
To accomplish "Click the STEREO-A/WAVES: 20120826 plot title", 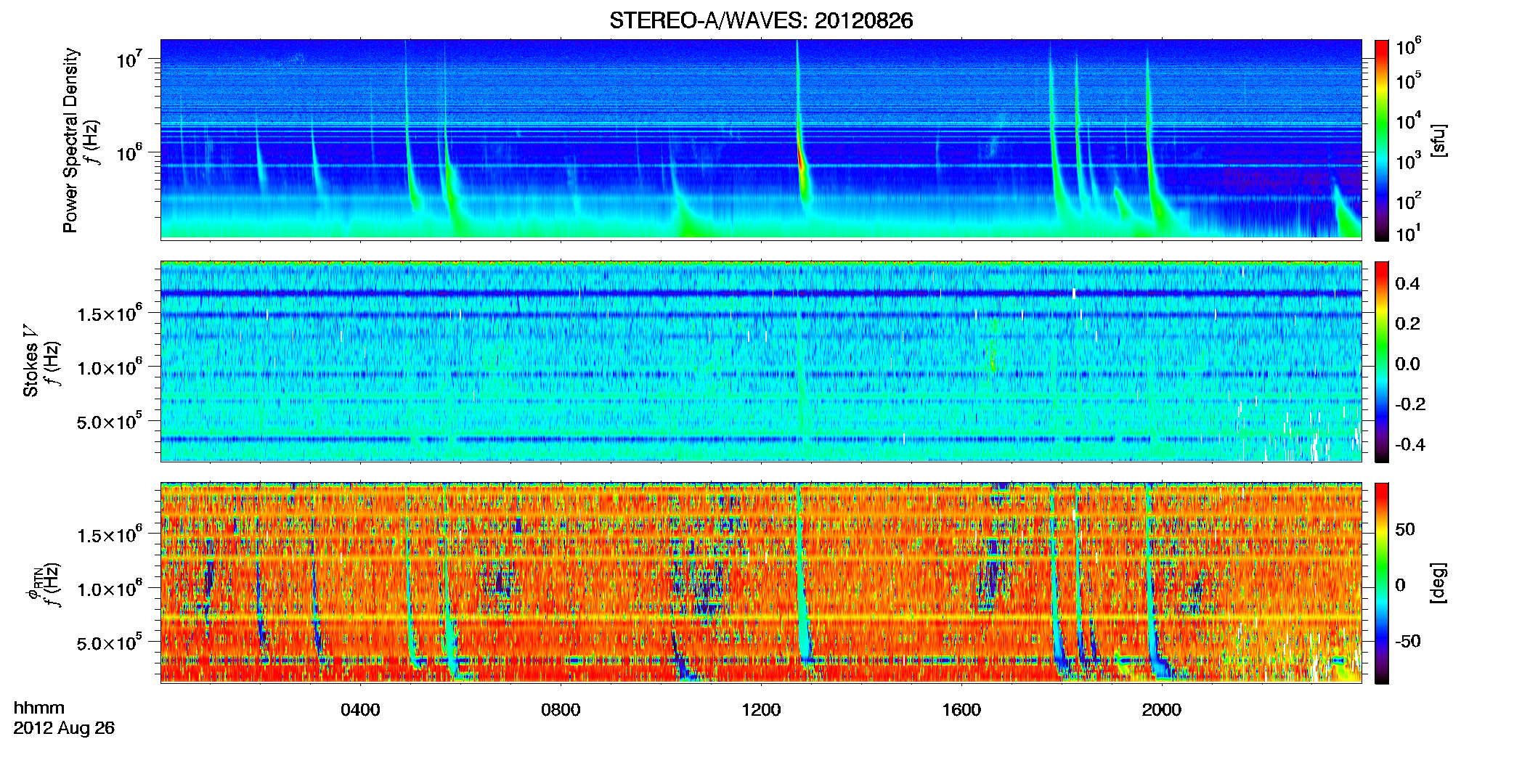I will [761, 20].
